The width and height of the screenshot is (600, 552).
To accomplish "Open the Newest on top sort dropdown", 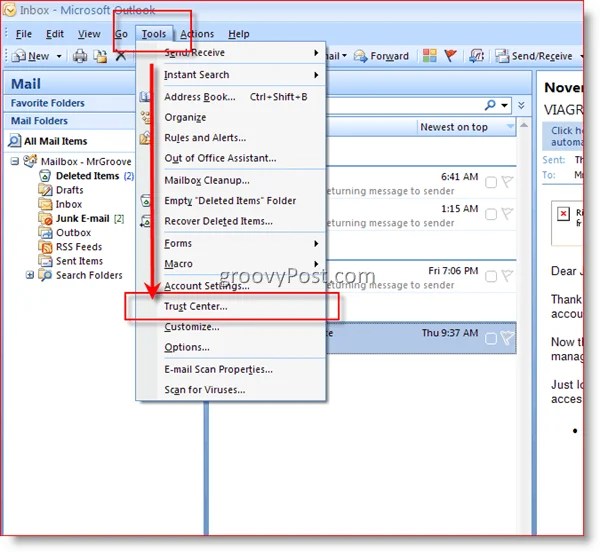I will click(466, 127).
